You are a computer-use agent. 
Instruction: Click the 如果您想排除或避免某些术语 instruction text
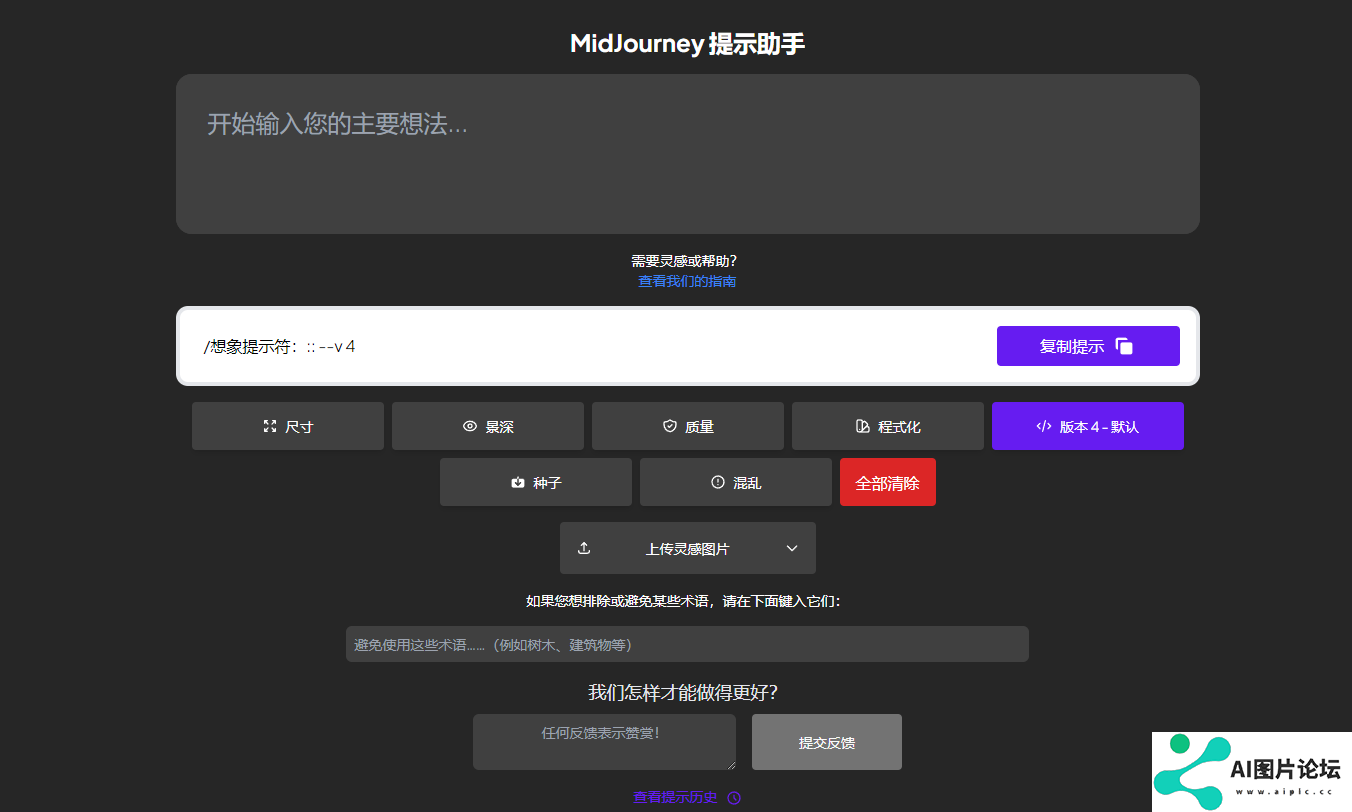[683, 601]
